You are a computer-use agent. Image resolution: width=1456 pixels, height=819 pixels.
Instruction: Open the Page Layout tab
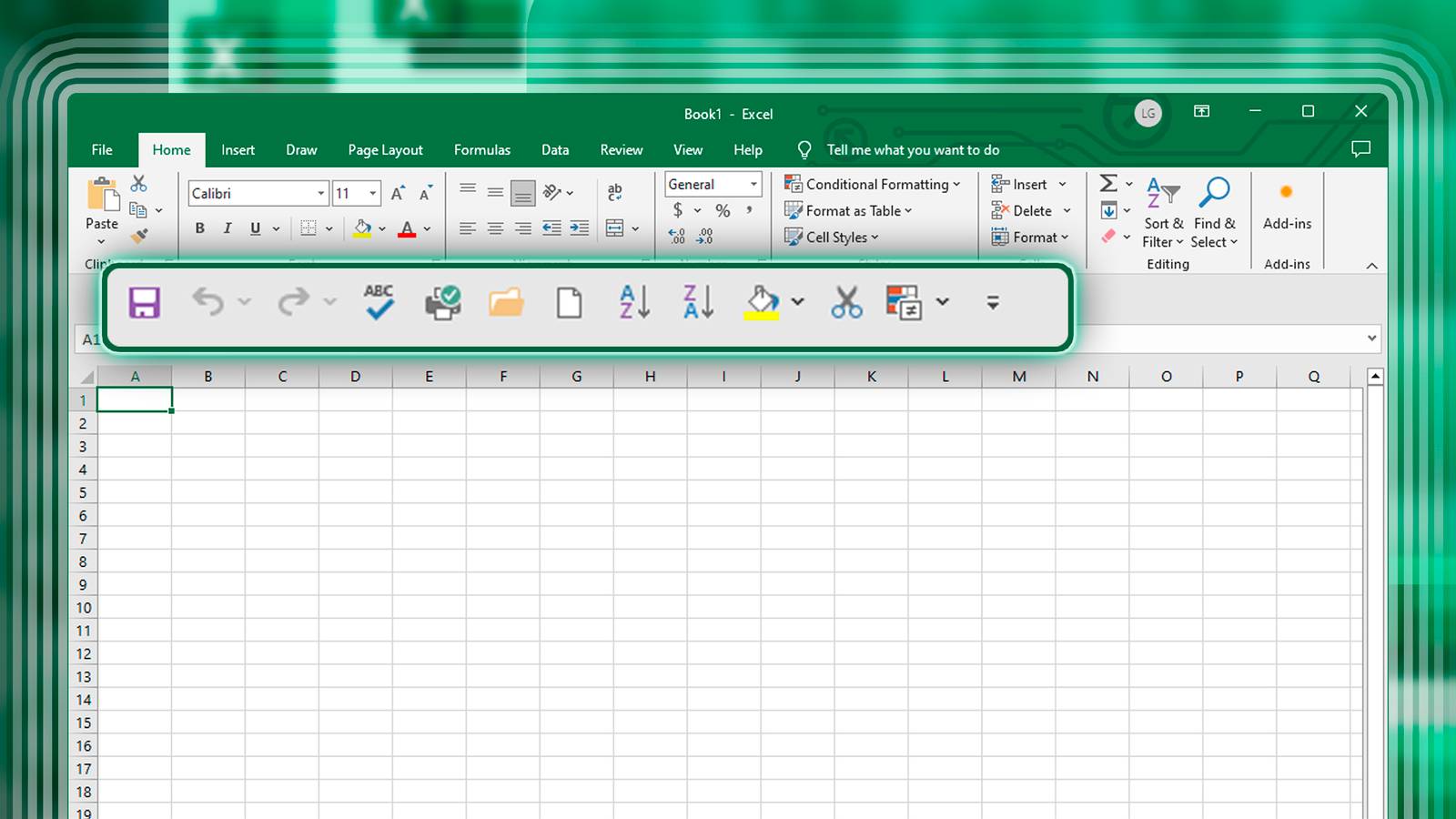coord(385,149)
